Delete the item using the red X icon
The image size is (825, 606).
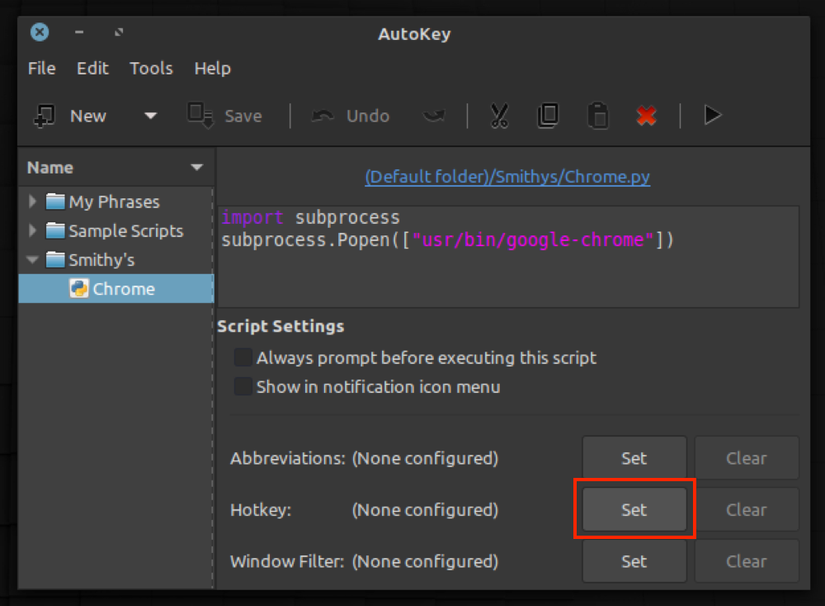[646, 115]
